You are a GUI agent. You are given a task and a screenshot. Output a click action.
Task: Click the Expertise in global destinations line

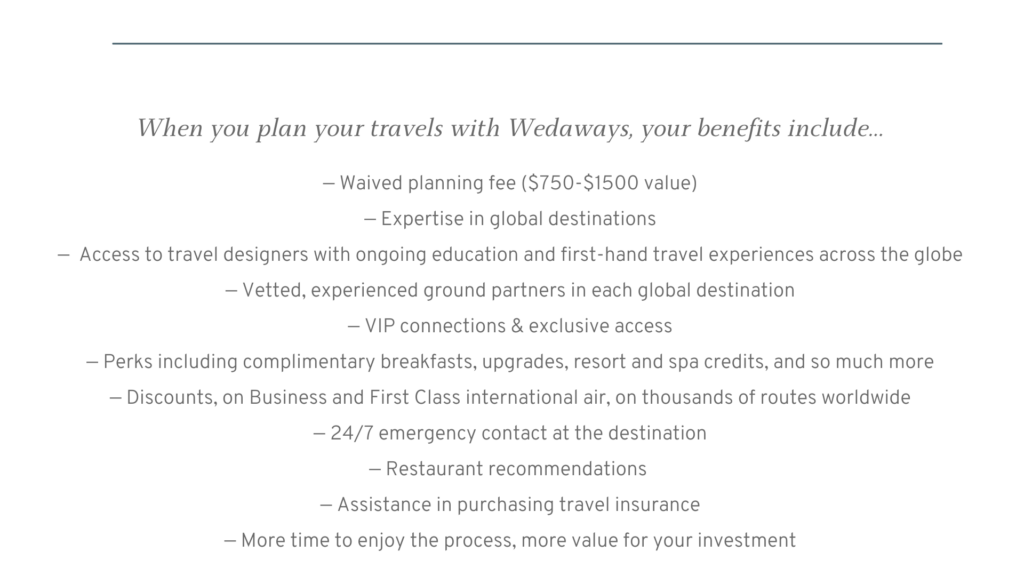click(510, 219)
